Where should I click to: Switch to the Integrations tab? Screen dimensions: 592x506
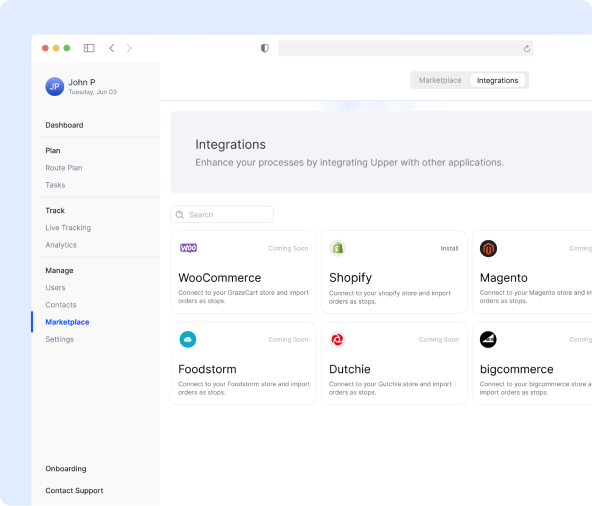point(497,80)
